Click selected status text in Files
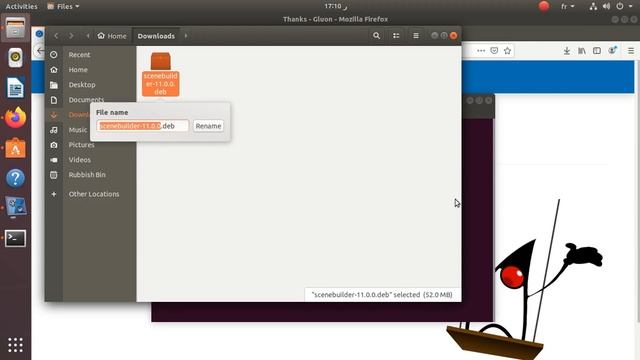 click(x=382, y=295)
